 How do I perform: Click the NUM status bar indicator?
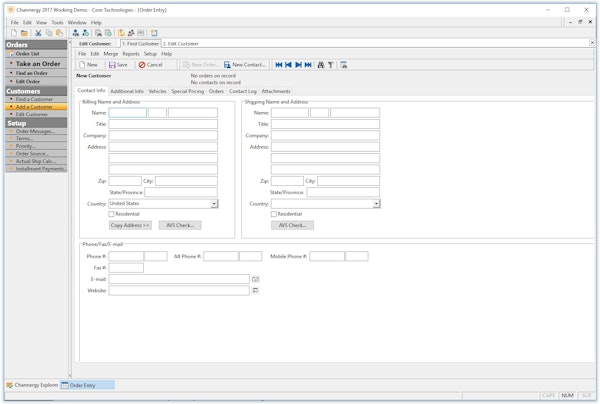pos(567,395)
